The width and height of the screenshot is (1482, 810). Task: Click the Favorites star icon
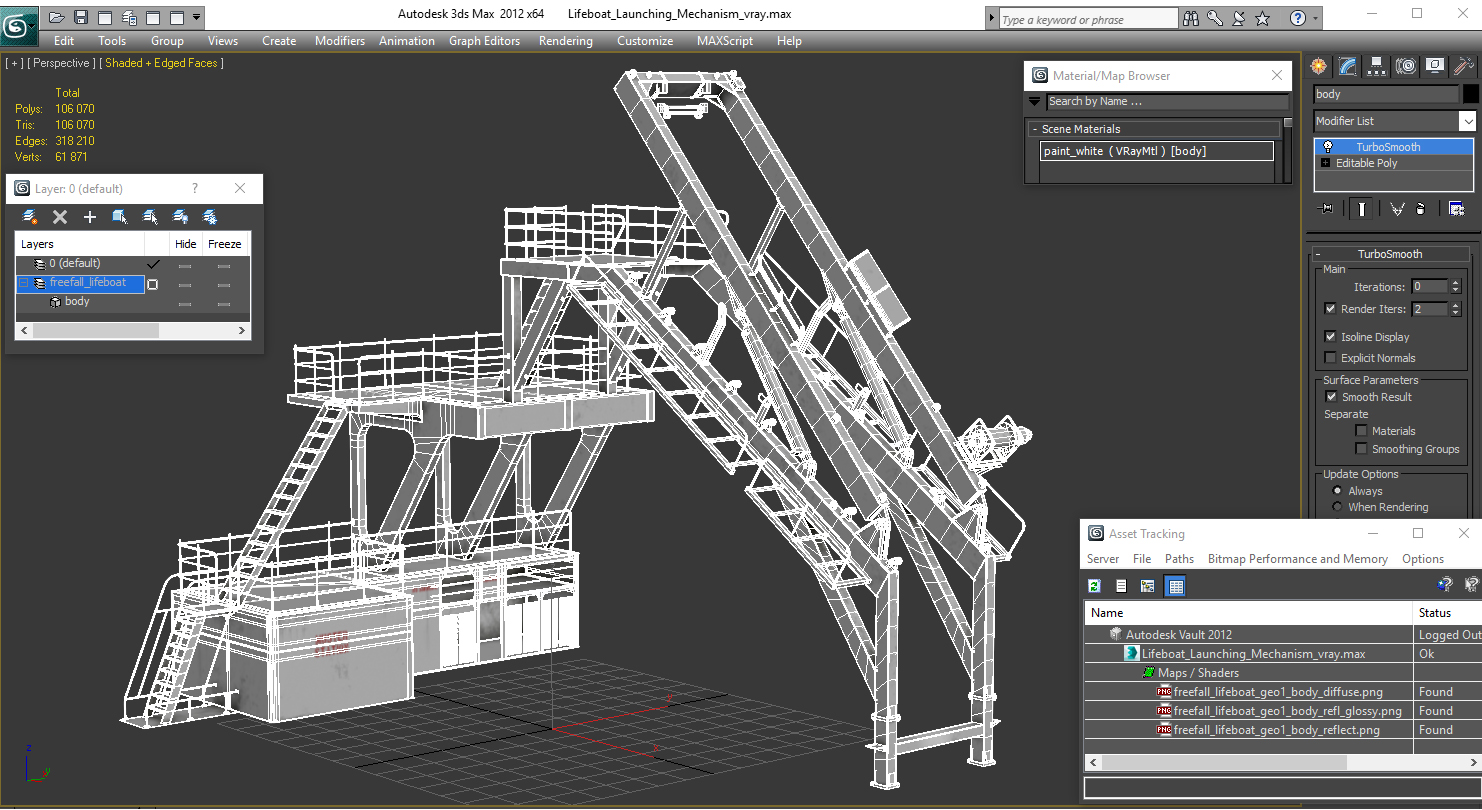(x=1262, y=18)
